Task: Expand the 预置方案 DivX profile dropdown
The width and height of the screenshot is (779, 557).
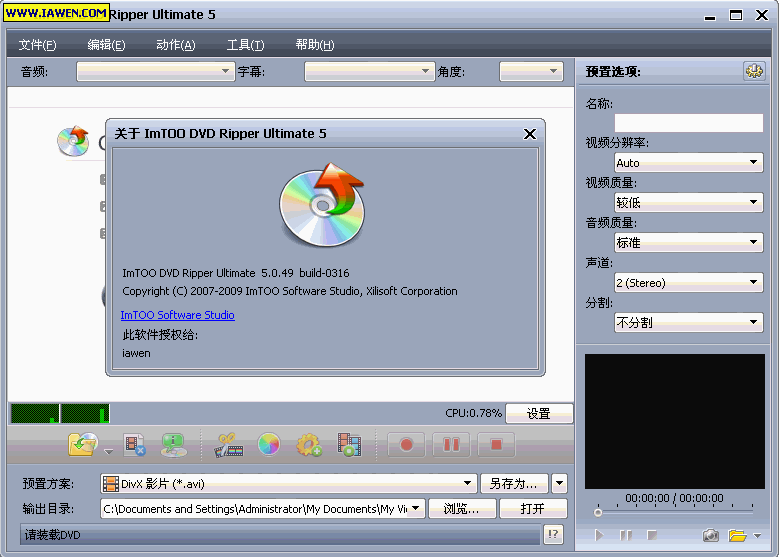Action: (288, 484)
